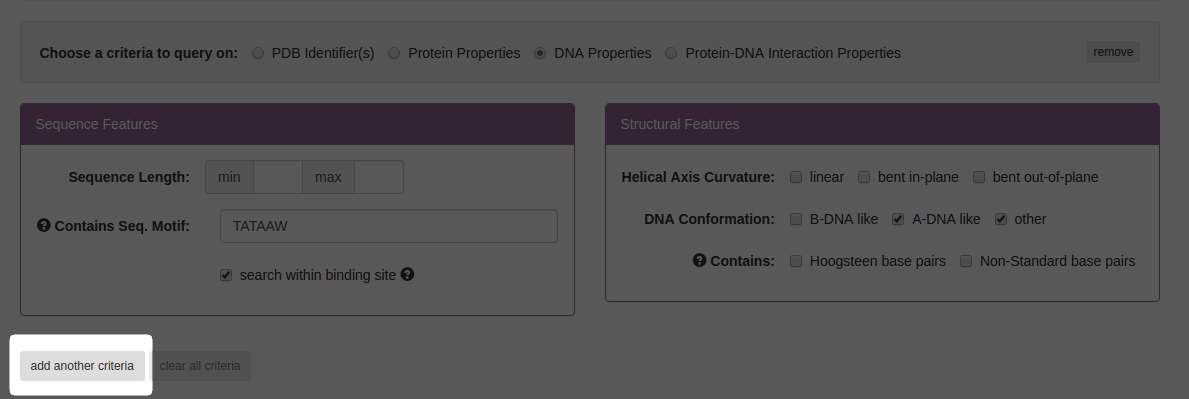Check B-DNA like conformation
This screenshot has height=399, width=1189.
click(795, 219)
